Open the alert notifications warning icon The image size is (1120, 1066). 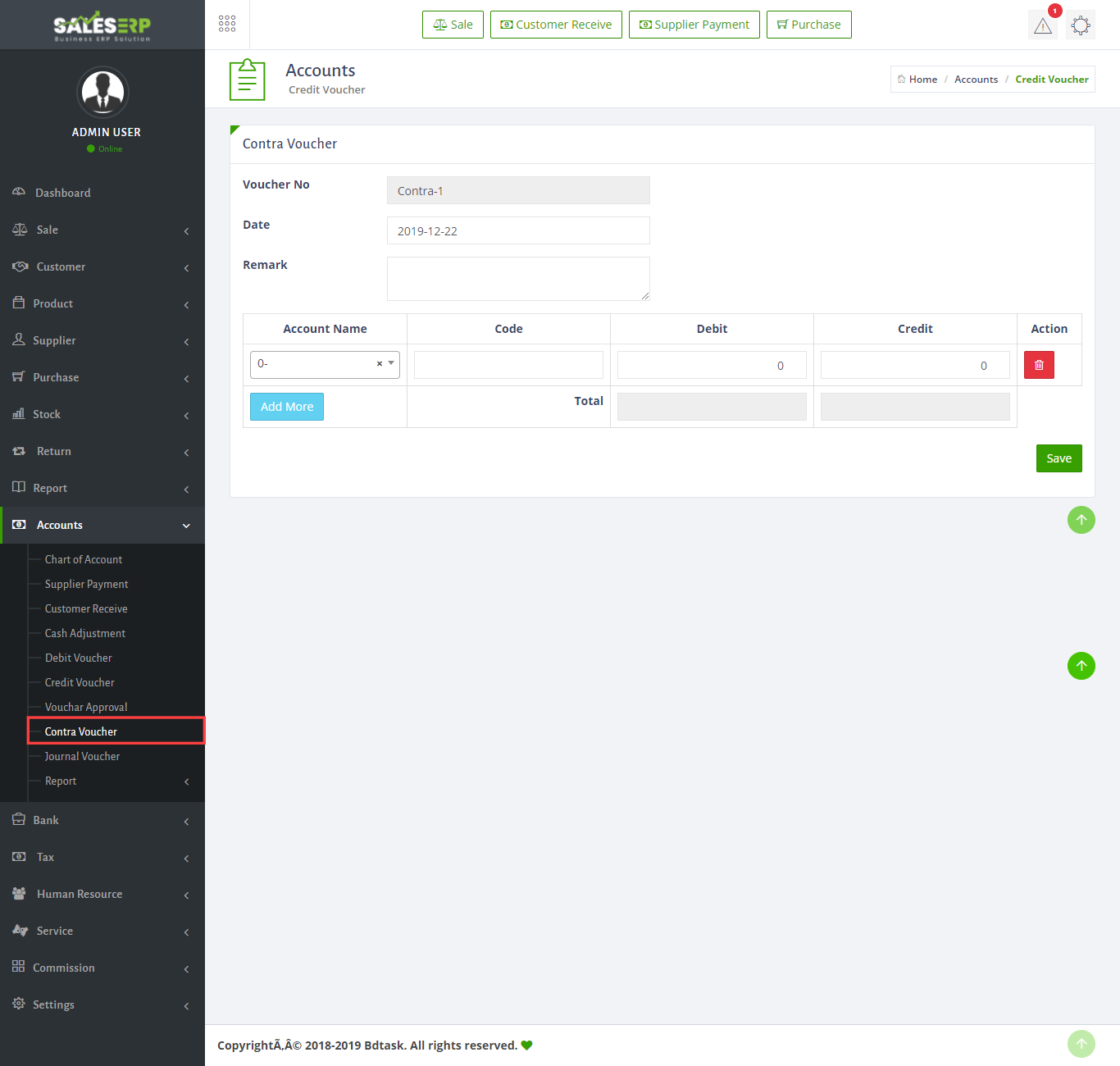(1043, 25)
